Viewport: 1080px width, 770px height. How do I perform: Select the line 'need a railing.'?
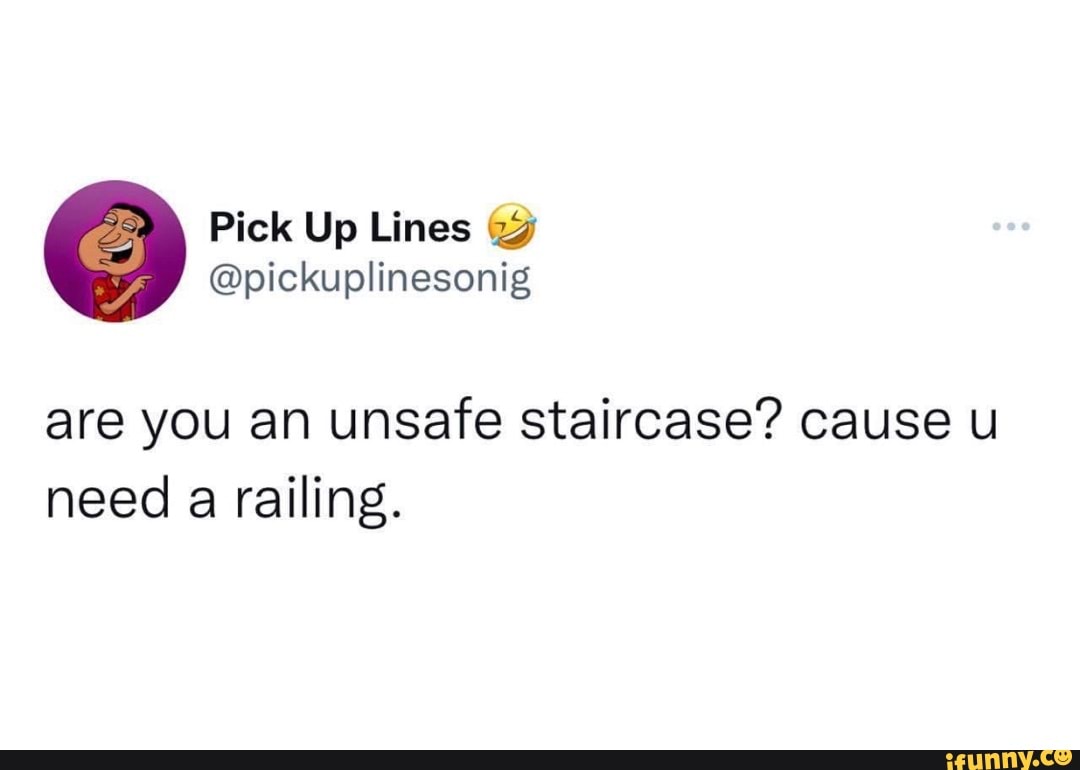(x=225, y=497)
